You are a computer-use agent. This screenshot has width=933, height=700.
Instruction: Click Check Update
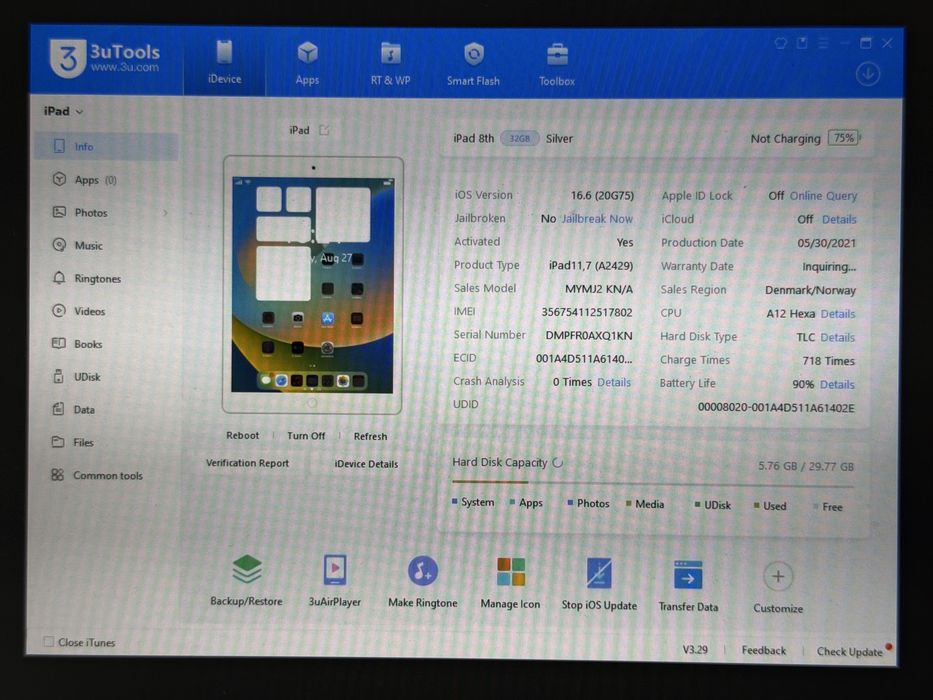coord(849,651)
